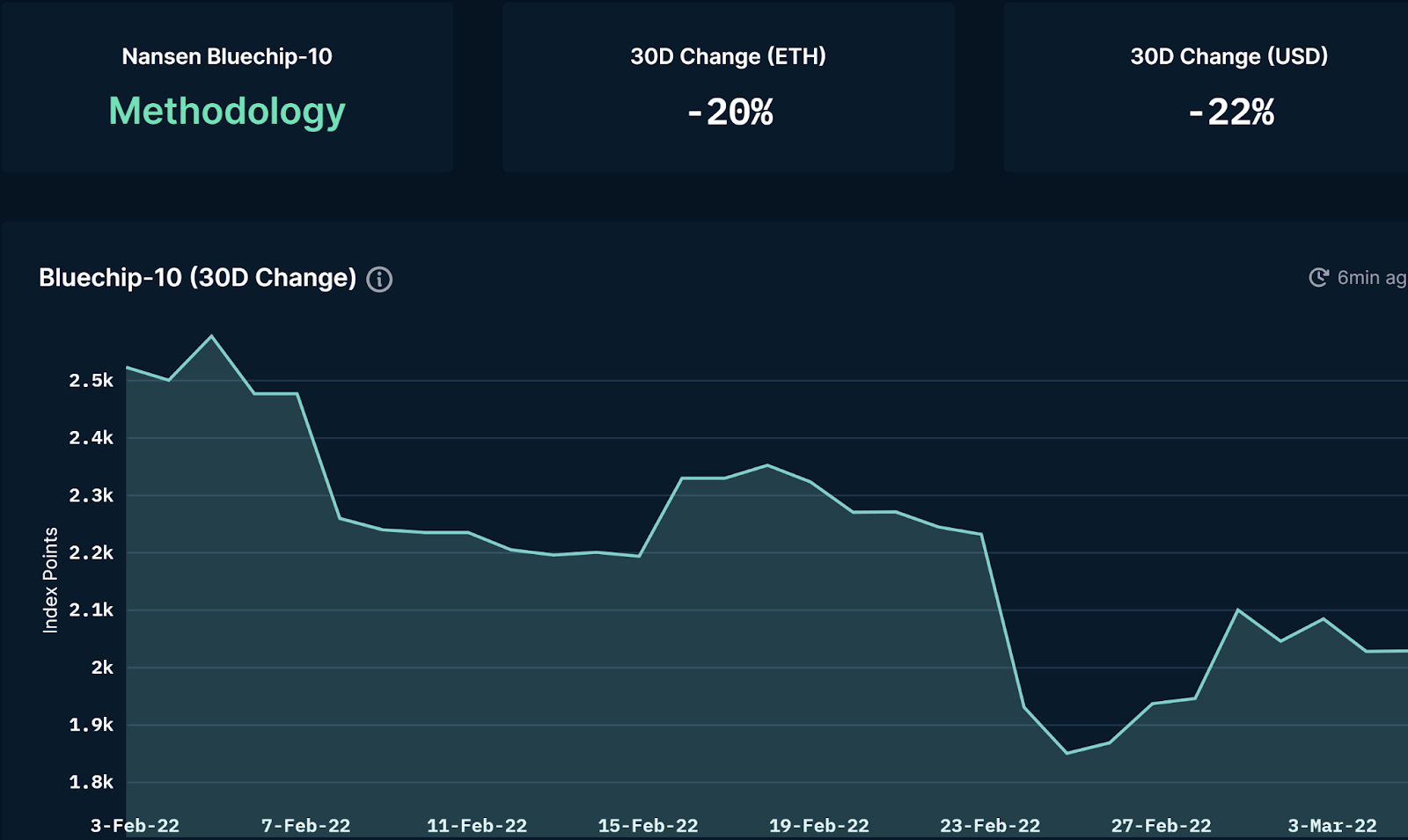Image resolution: width=1408 pixels, height=840 pixels.
Task: Click the 27-Feb-22 date label
Action: pos(1161,826)
